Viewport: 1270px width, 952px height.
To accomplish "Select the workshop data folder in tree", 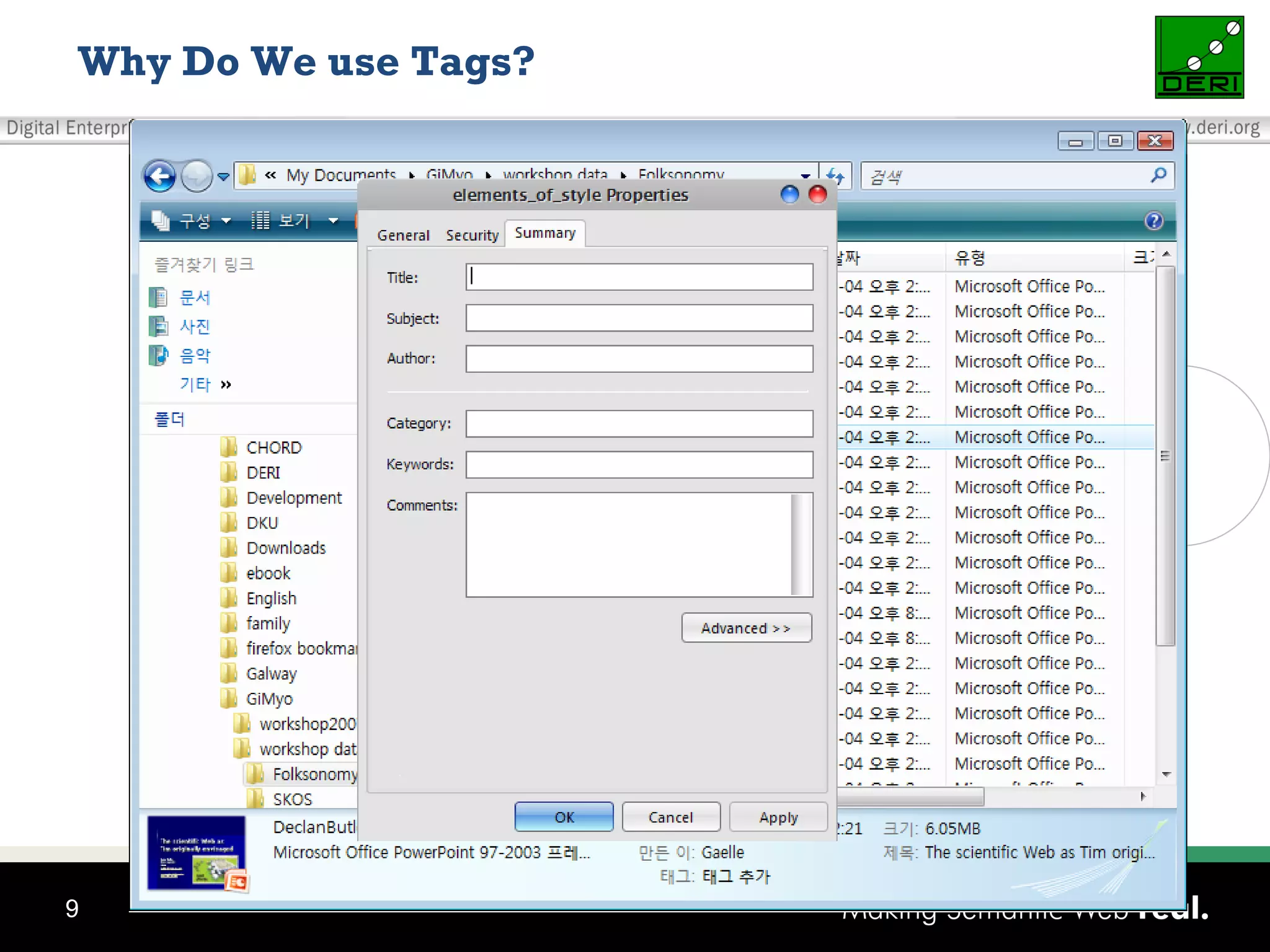I will [295, 749].
